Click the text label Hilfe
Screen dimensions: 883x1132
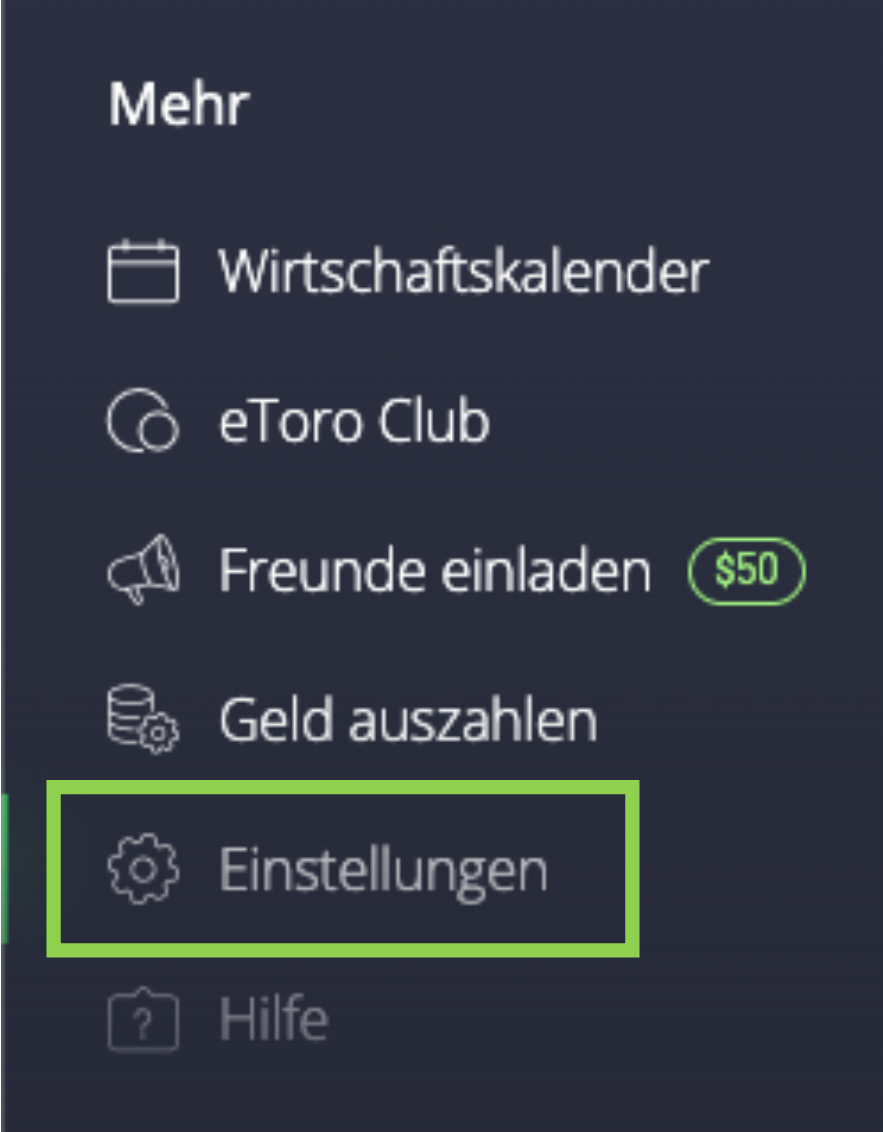pos(274,1019)
